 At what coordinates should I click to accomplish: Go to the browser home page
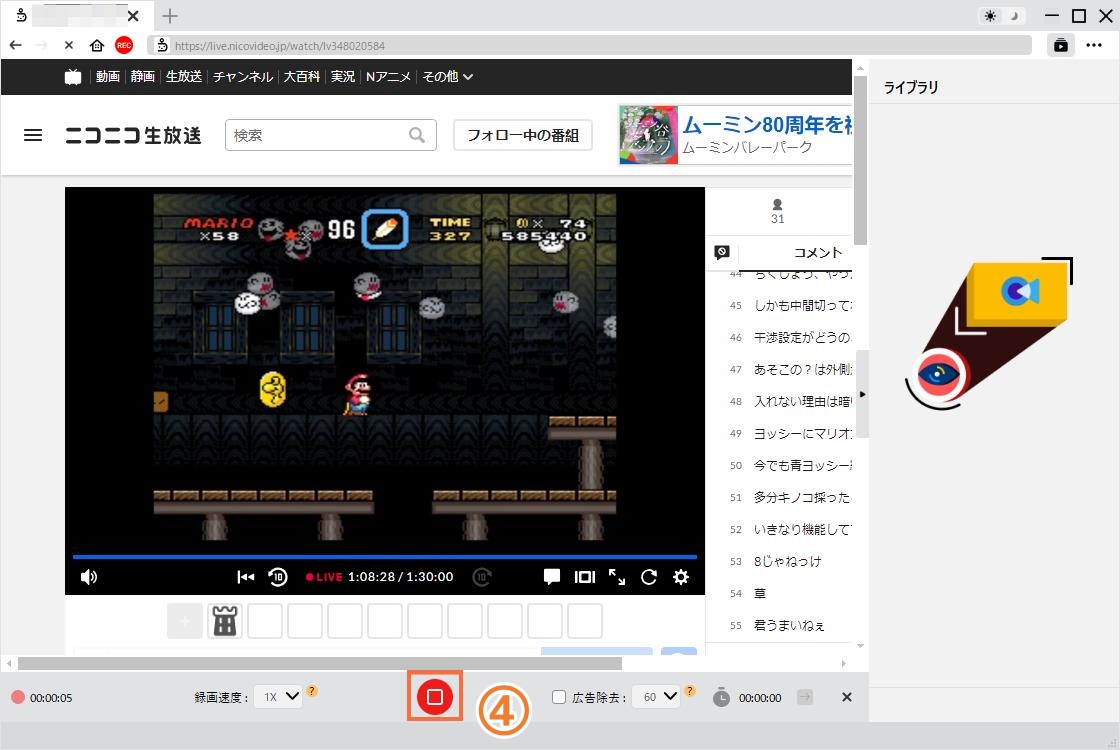[x=96, y=45]
